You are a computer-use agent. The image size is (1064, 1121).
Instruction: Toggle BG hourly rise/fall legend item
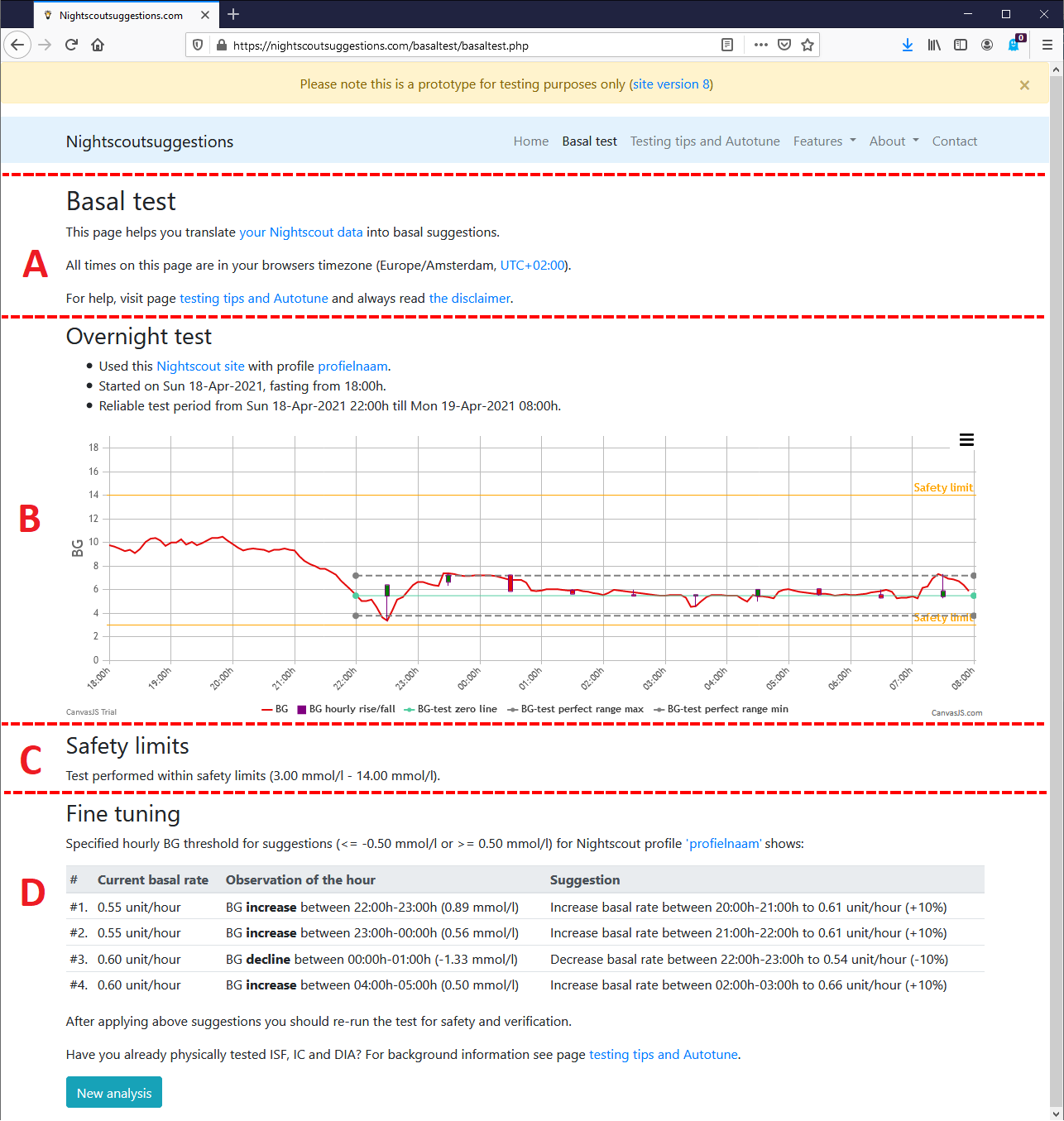point(347,709)
